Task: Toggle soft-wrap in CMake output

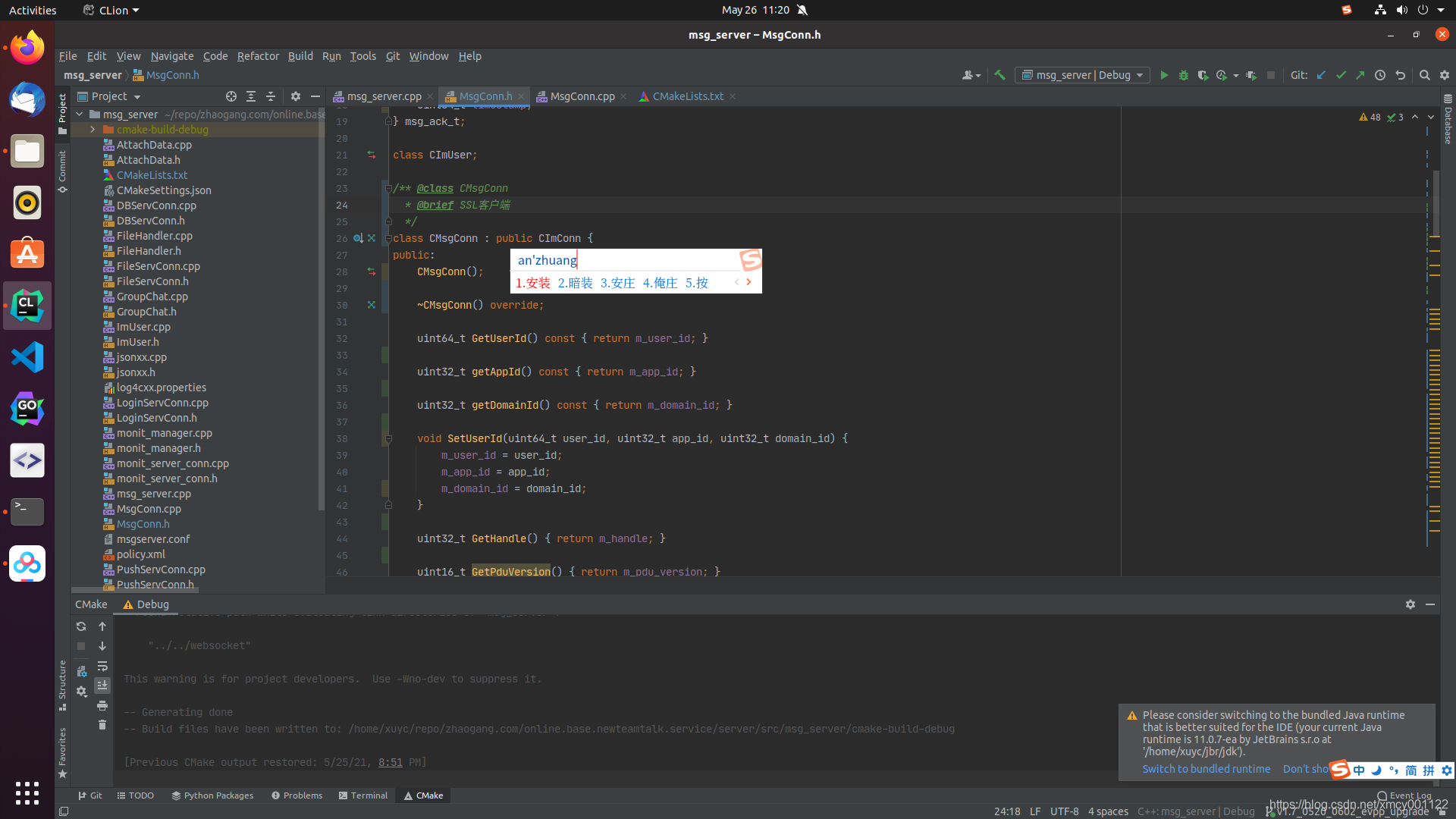Action: coord(102,666)
